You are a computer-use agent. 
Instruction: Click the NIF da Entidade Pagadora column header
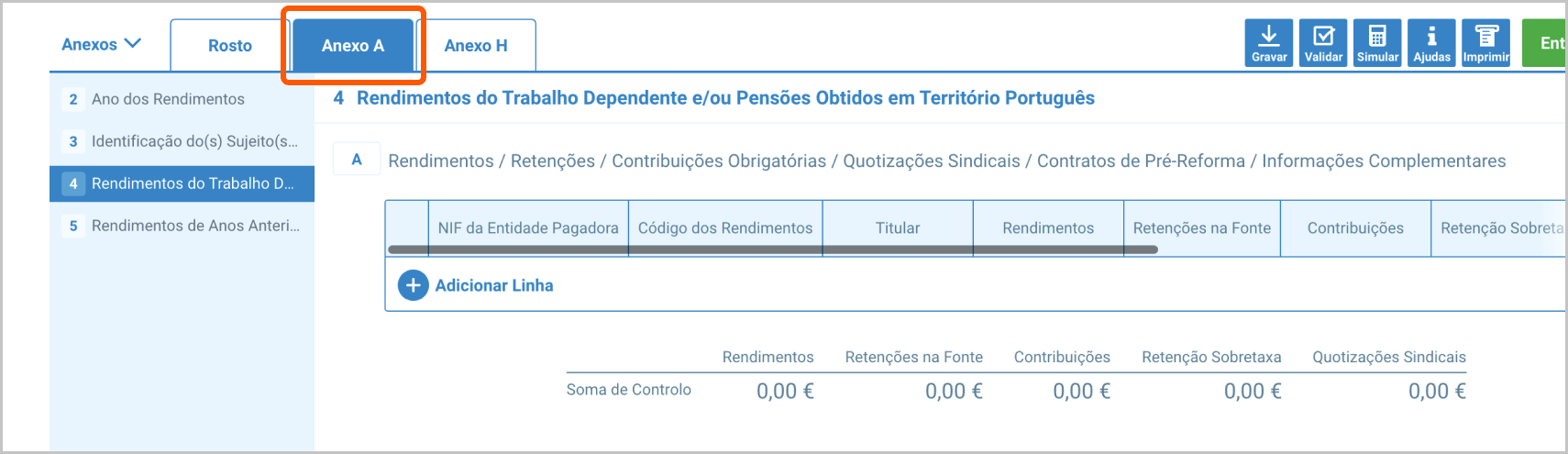point(528,227)
